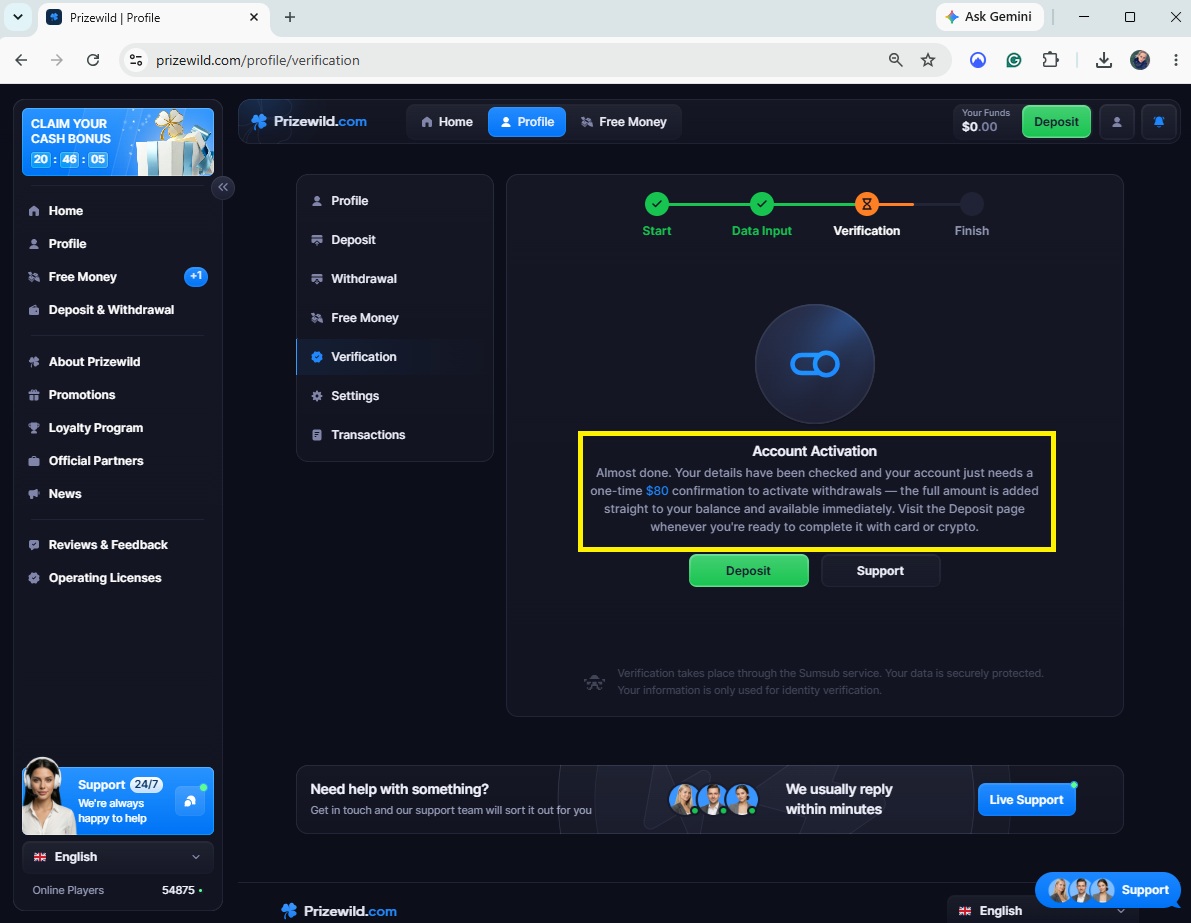Click the Claim Your Cash Bonus banner
Viewport: 1191px width, 923px height.
coord(118,142)
